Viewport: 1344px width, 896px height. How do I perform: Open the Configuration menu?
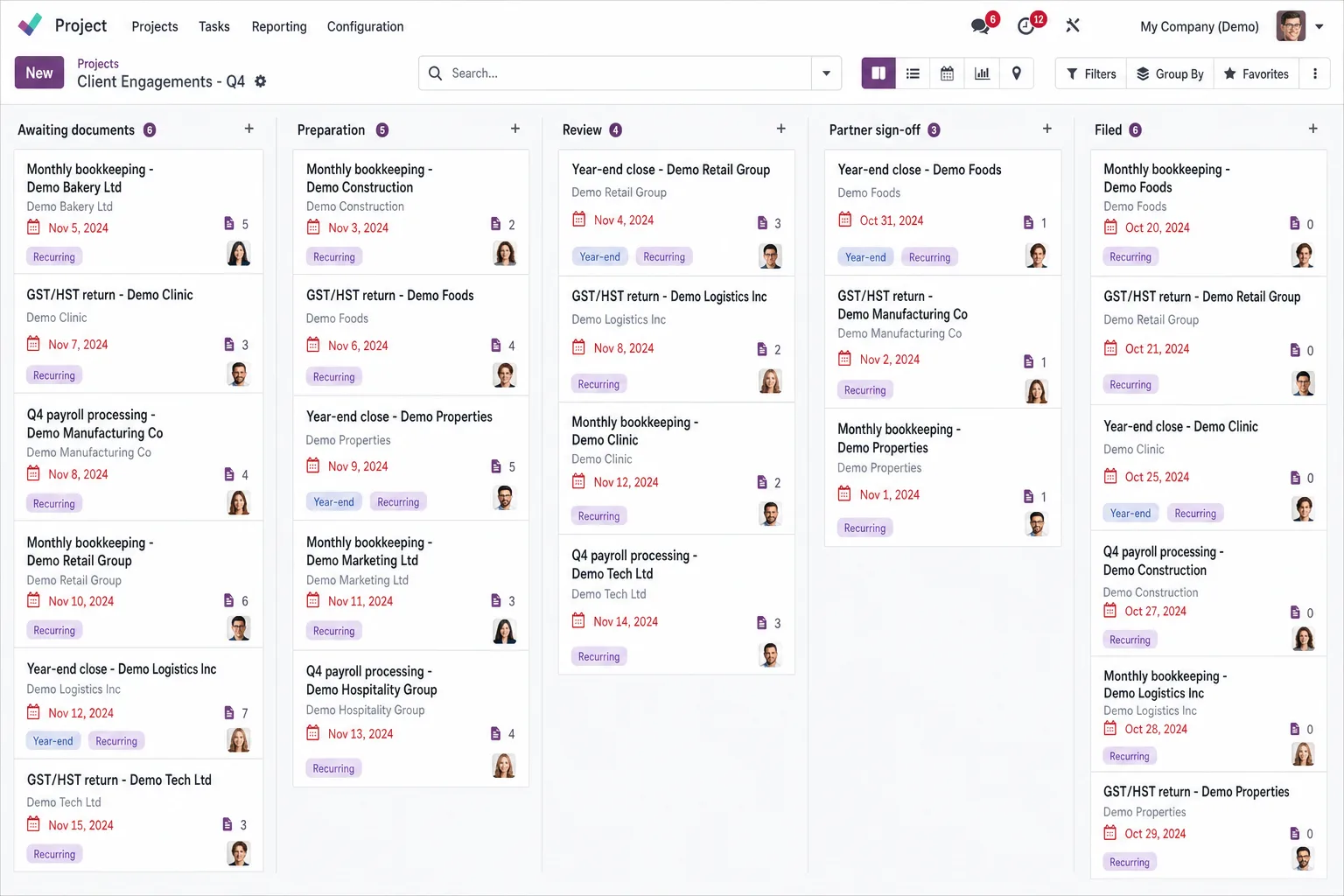pyautogui.click(x=366, y=26)
